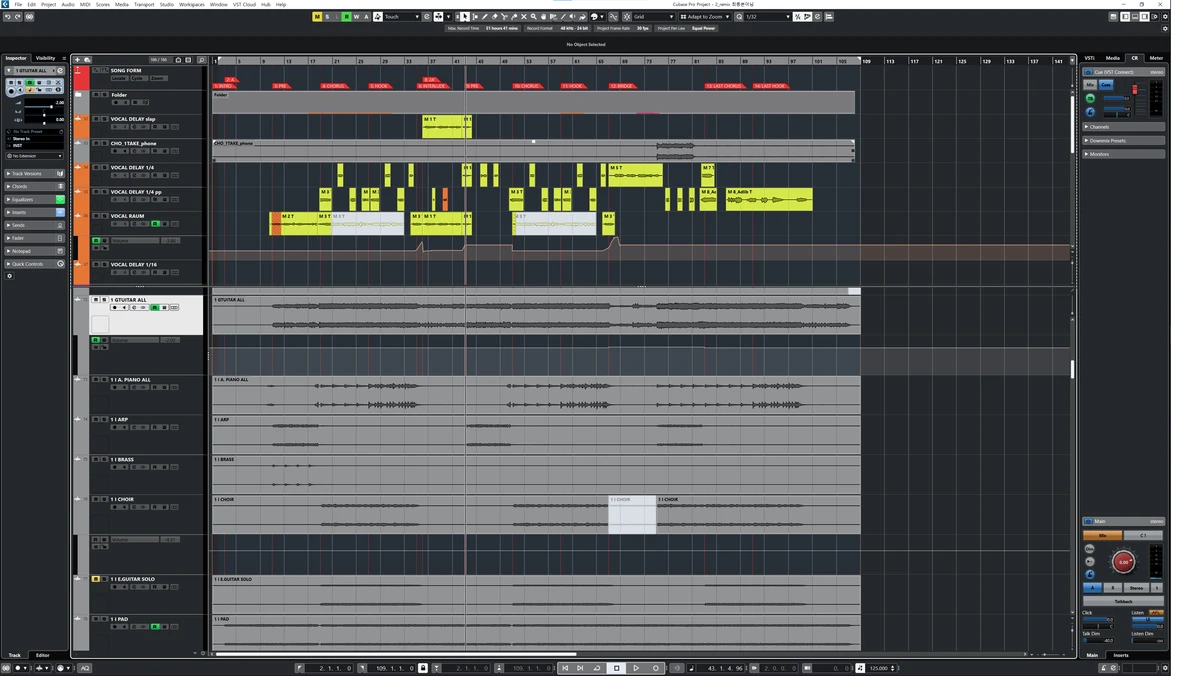Select the Mute X tool
This screenshot has width=1200, height=676.
(x=524, y=17)
